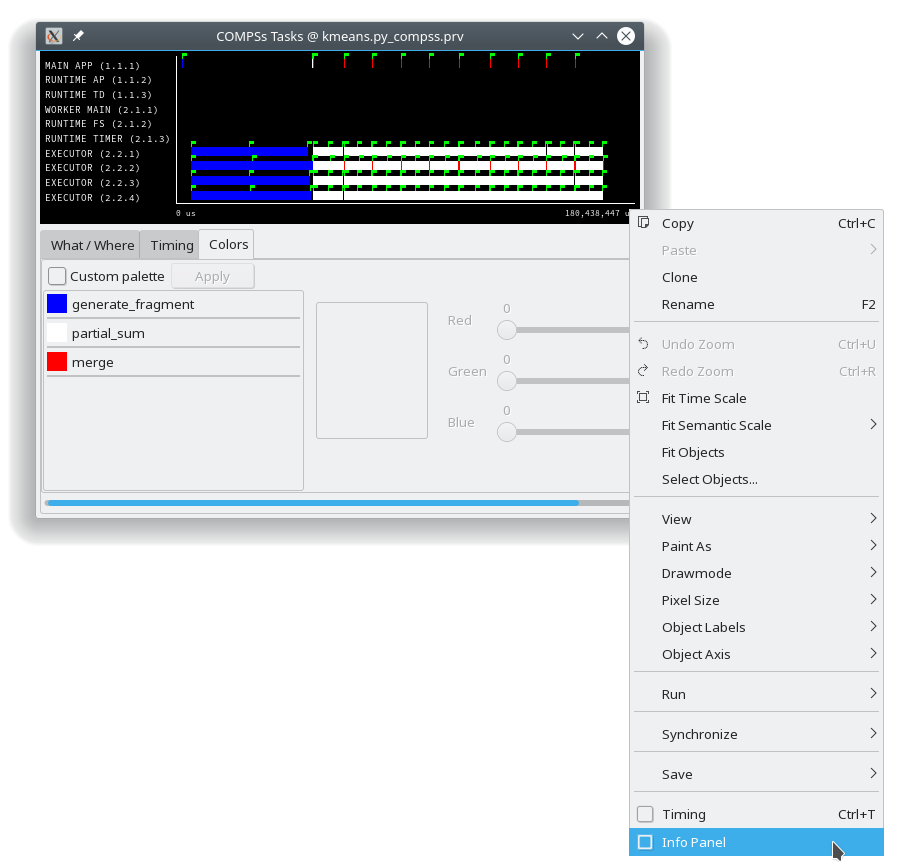Click the white partial_sum color swatch
898x862 pixels.
point(57,333)
